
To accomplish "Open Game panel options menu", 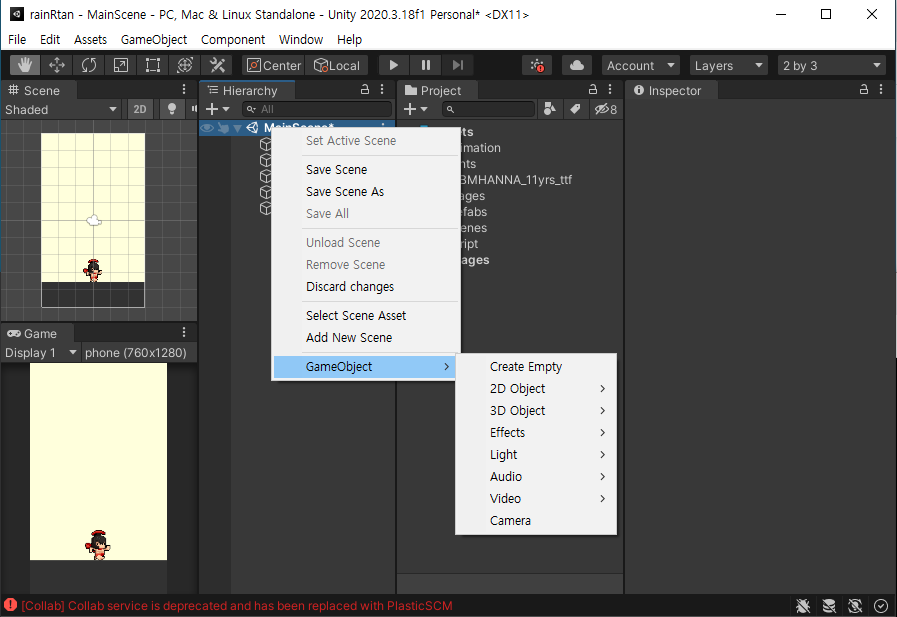I will click(x=184, y=332).
